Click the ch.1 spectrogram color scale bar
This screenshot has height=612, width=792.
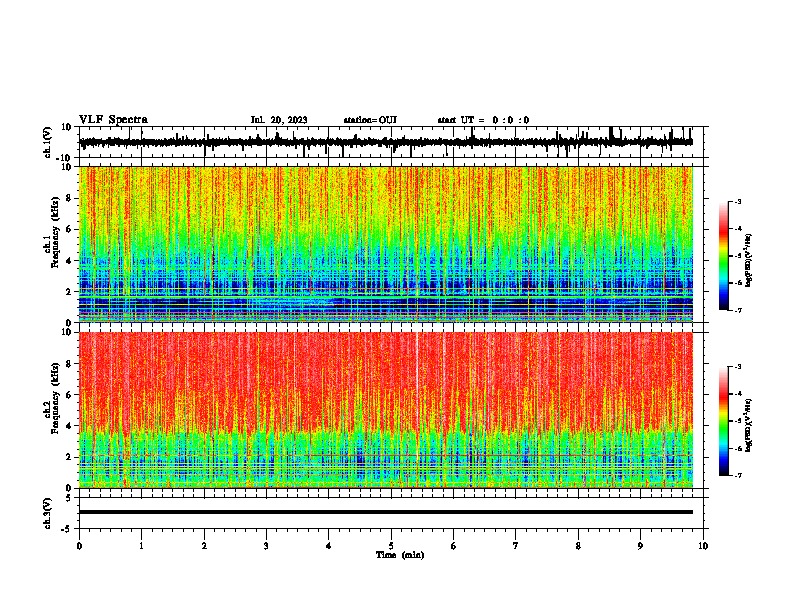click(x=724, y=256)
